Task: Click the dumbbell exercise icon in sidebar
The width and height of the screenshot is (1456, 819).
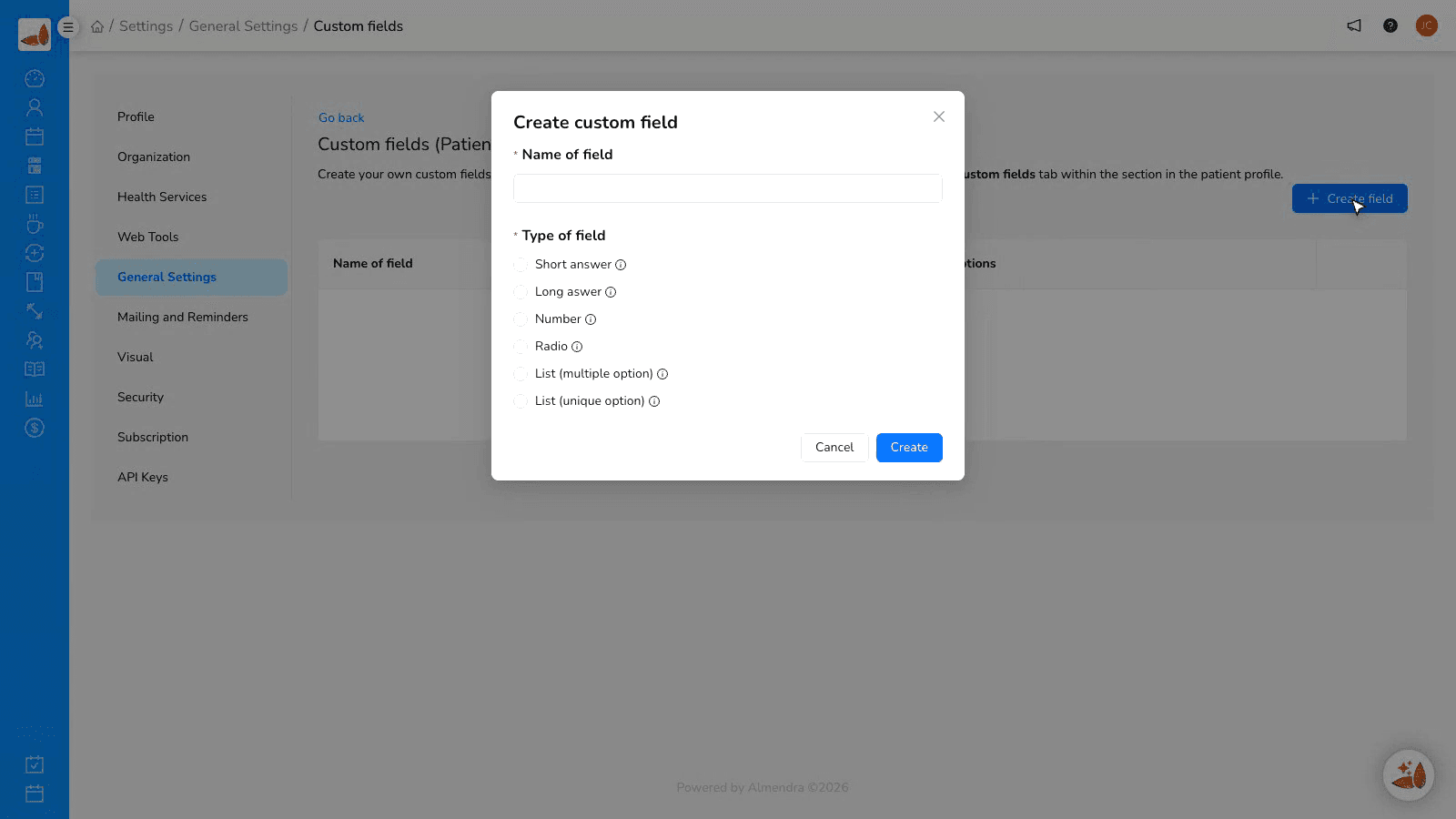Action: click(35, 311)
